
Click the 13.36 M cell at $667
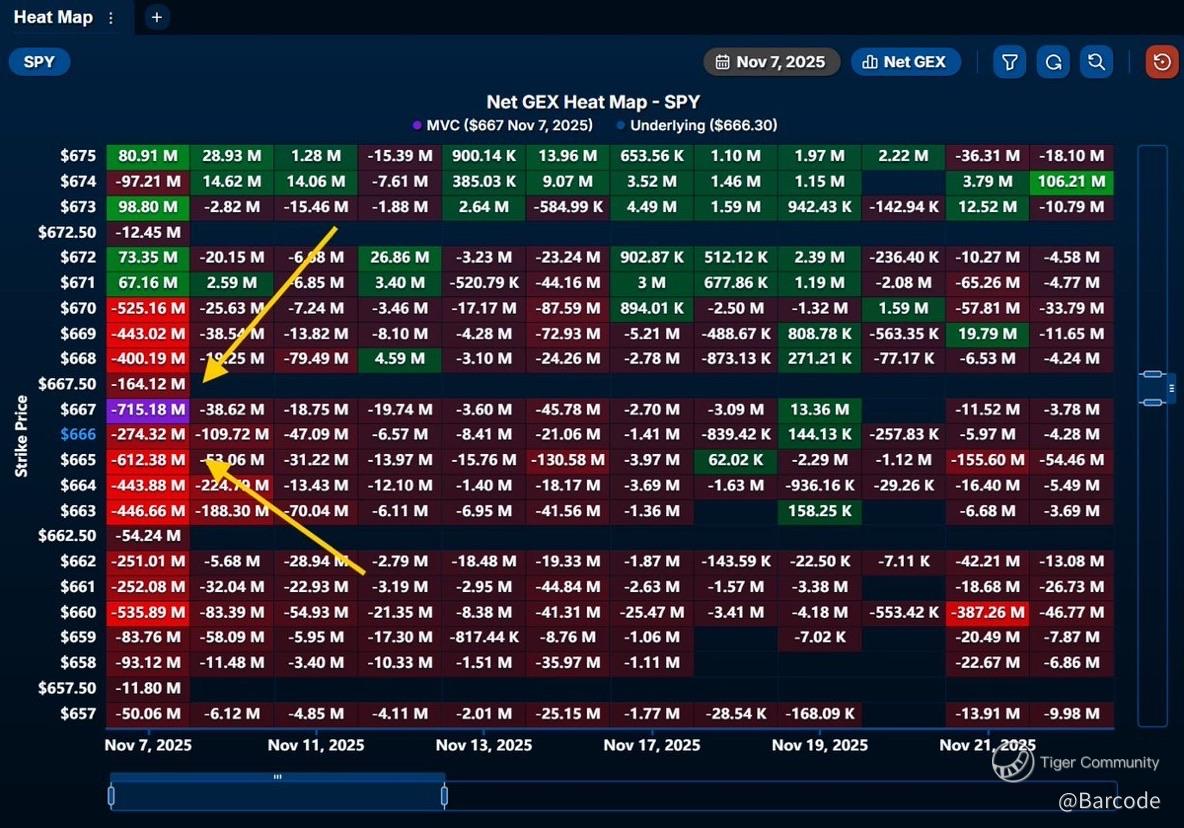point(819,409)
